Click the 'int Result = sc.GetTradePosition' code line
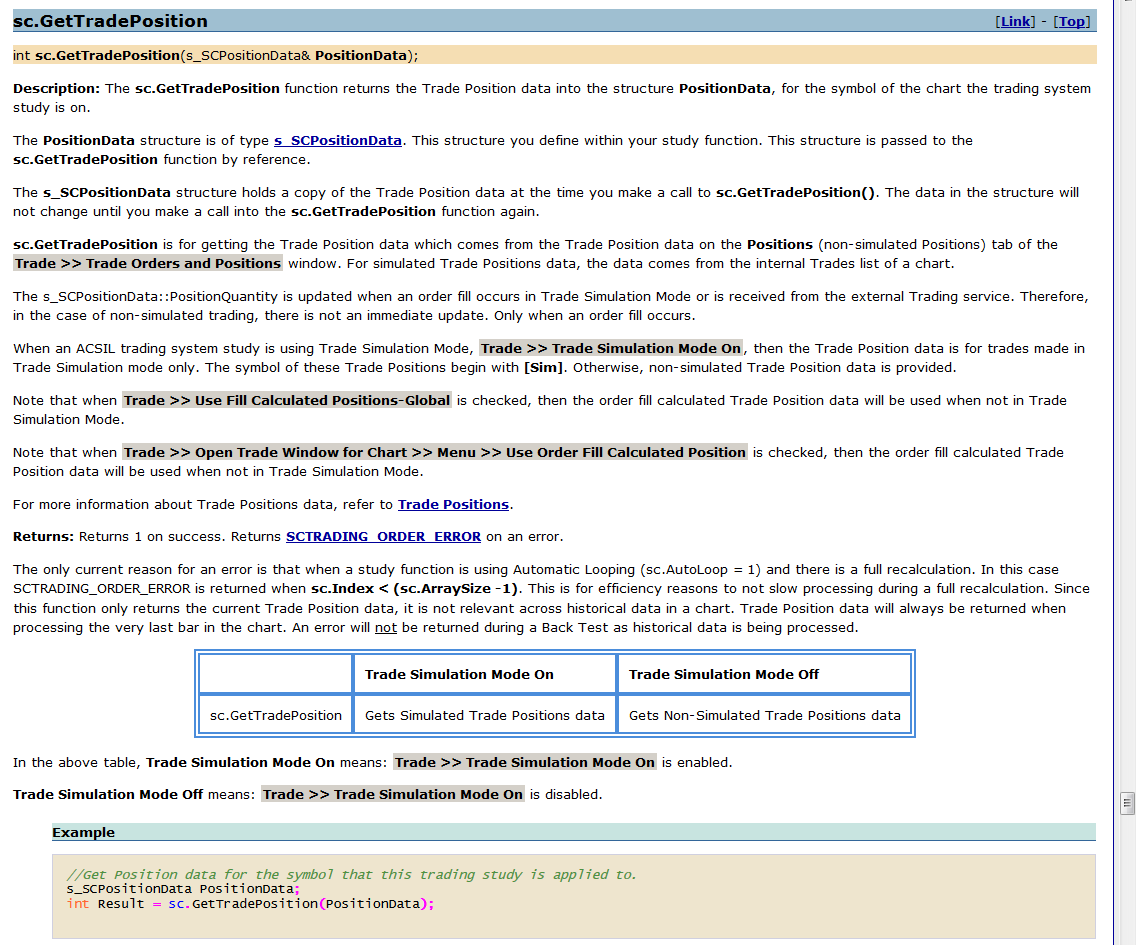The image size is (1136, 945). click(251, 904)
